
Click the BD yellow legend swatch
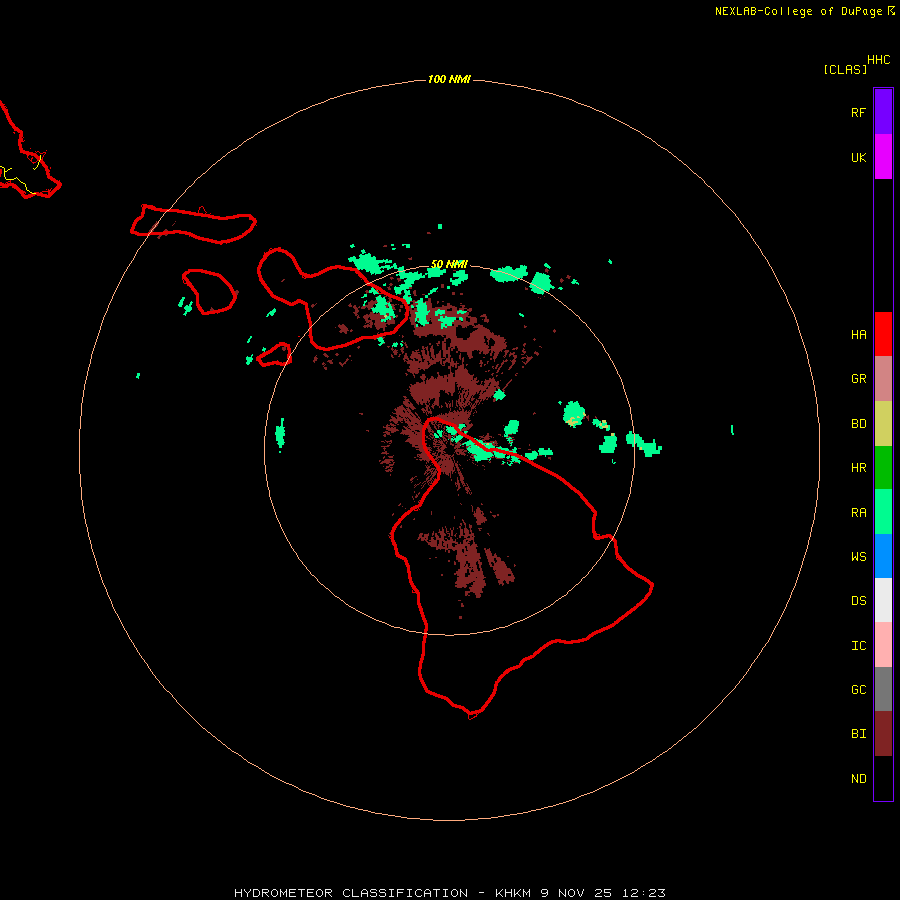click(x=883, y=423)
